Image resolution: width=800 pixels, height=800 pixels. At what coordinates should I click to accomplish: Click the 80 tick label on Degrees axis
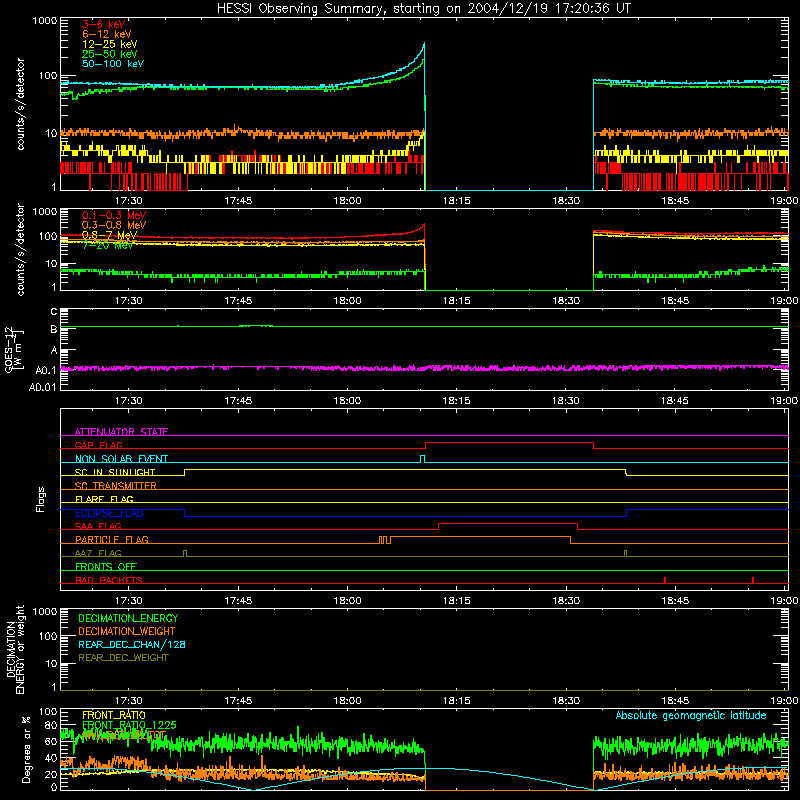51,725
